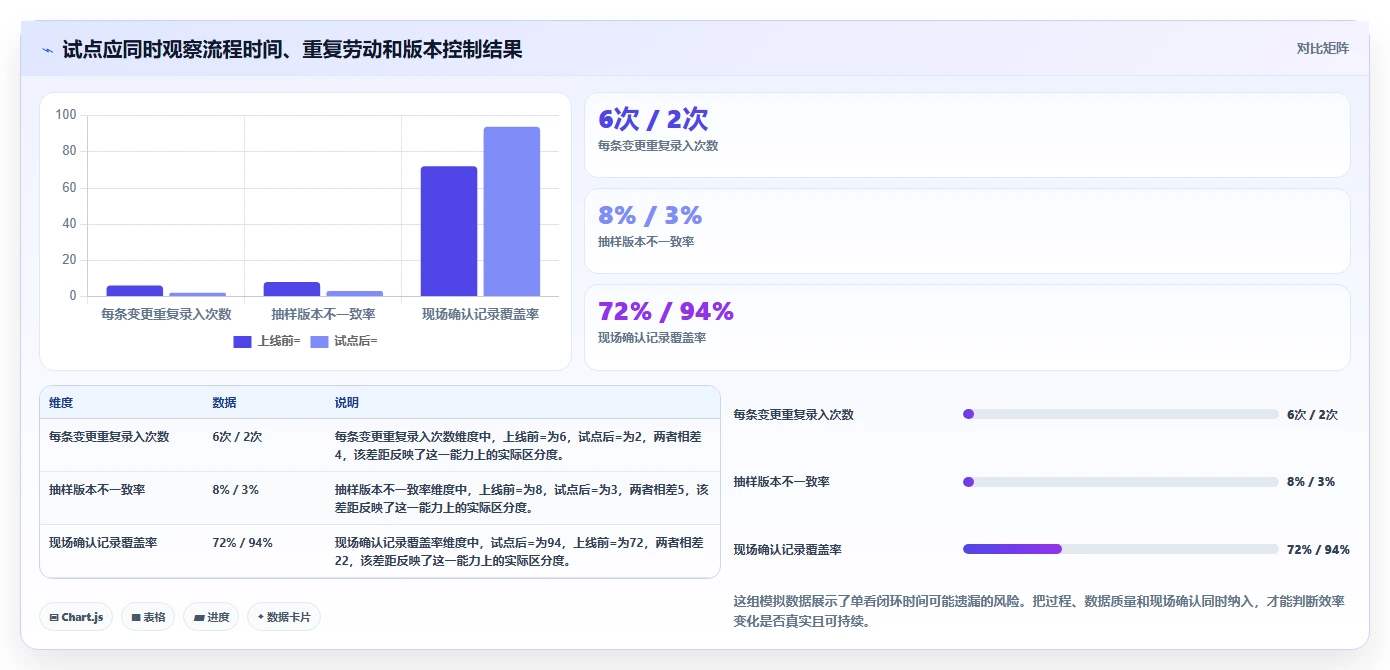Click the description starting 抽样版本不一致率维度中
This screenshot has height=670, width=1390.
[x=522, y=498]
